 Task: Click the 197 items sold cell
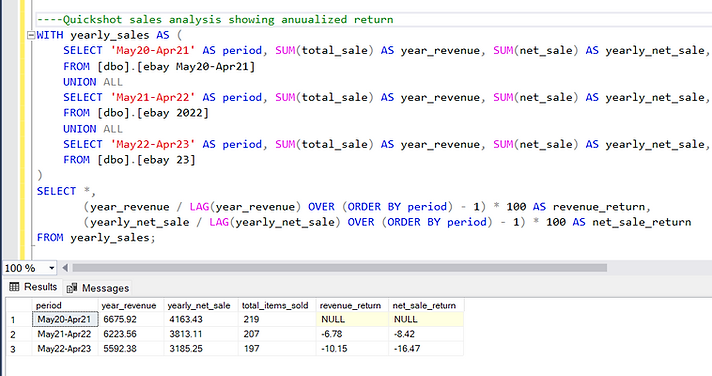[x=277, y=349]
